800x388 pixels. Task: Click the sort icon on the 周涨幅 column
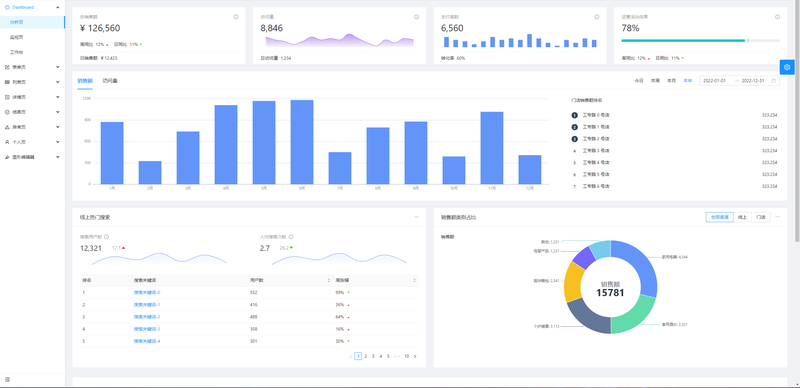[414, 280]
